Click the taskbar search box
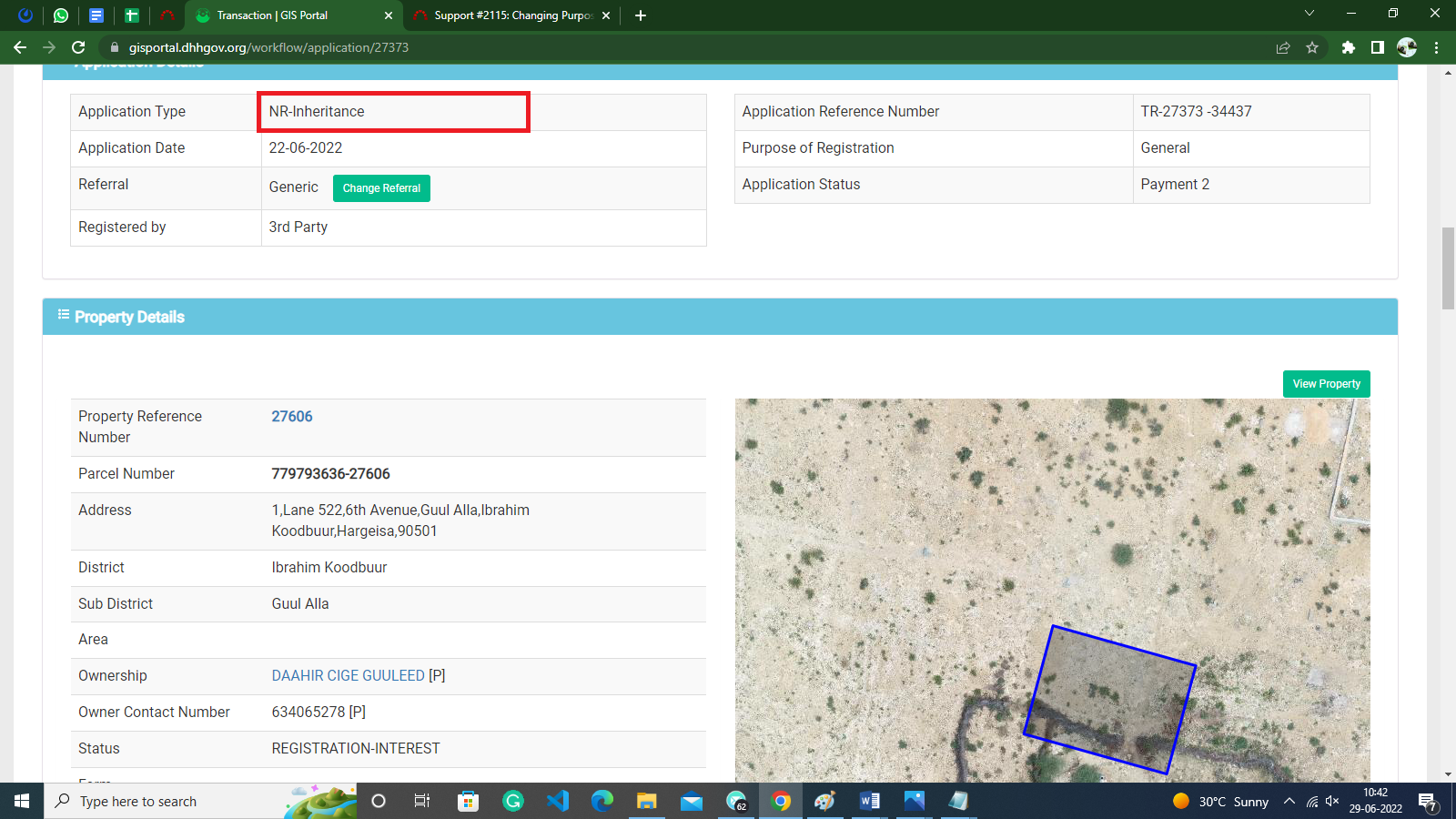This screenshot has width=1456, height=819. 200,801
